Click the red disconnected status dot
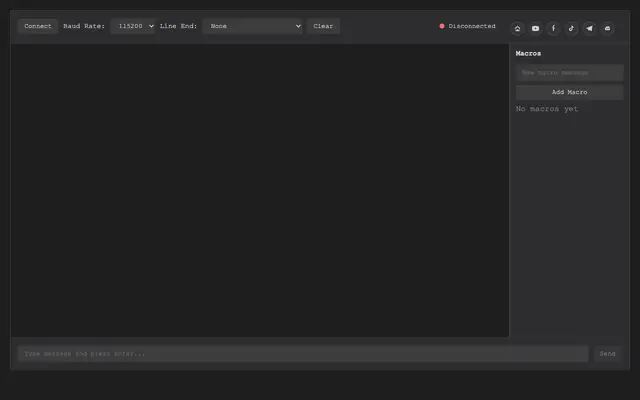Image resolution: width=640 pixels, height=400 pixels. pos(442,26)
